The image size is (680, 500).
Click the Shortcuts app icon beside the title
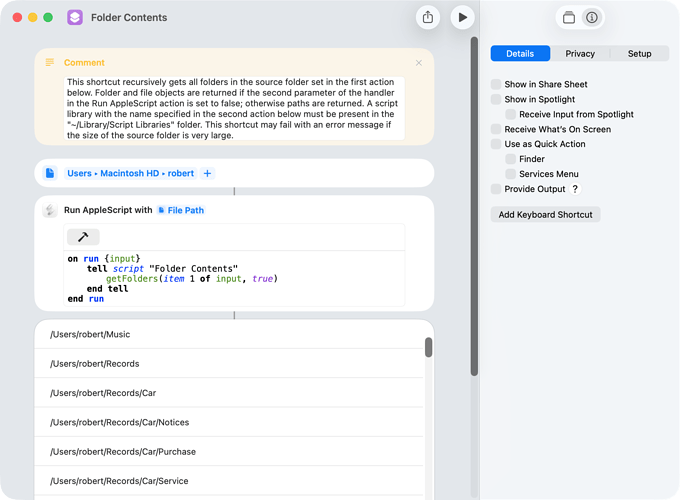pyautogui.click(x=75, y=17)
